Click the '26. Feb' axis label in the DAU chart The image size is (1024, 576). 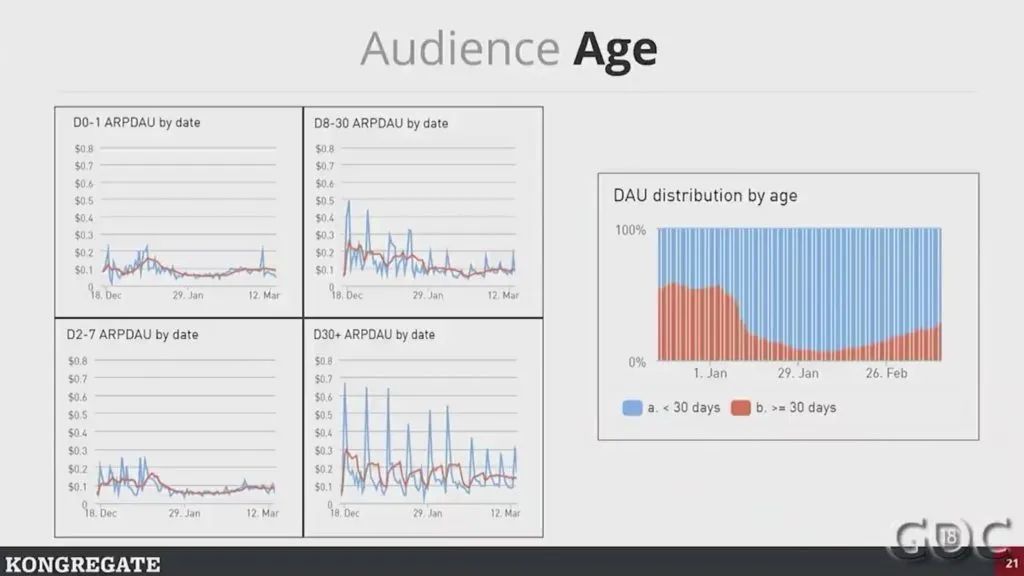(x=886, y=373)
